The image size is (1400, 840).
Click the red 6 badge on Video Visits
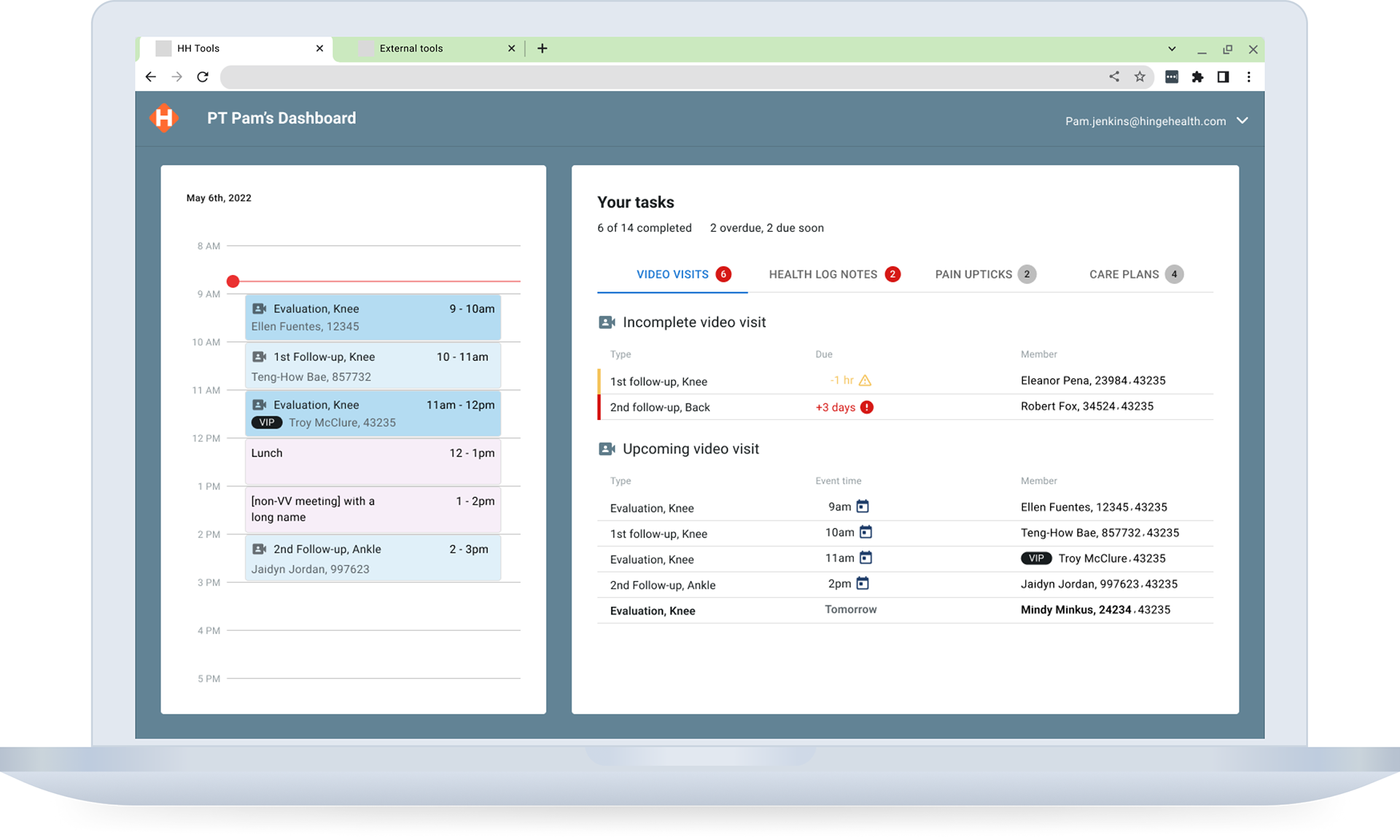(723, 274)
